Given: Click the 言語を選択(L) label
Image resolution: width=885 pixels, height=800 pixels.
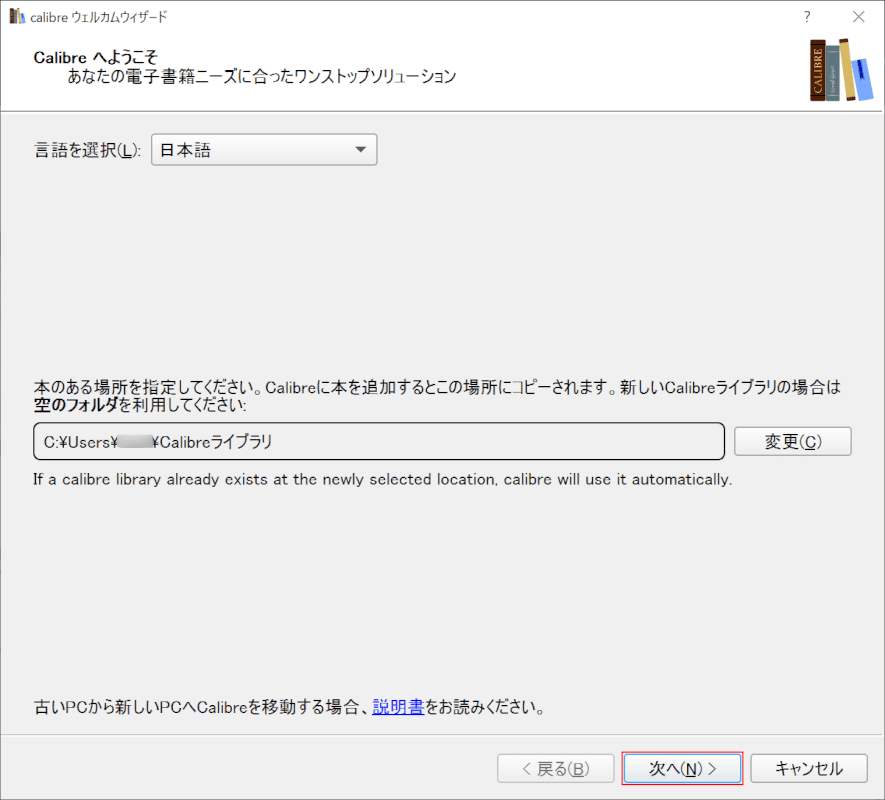Looking at the screenshot, I should pyautogui.click(x=87, y=150).
